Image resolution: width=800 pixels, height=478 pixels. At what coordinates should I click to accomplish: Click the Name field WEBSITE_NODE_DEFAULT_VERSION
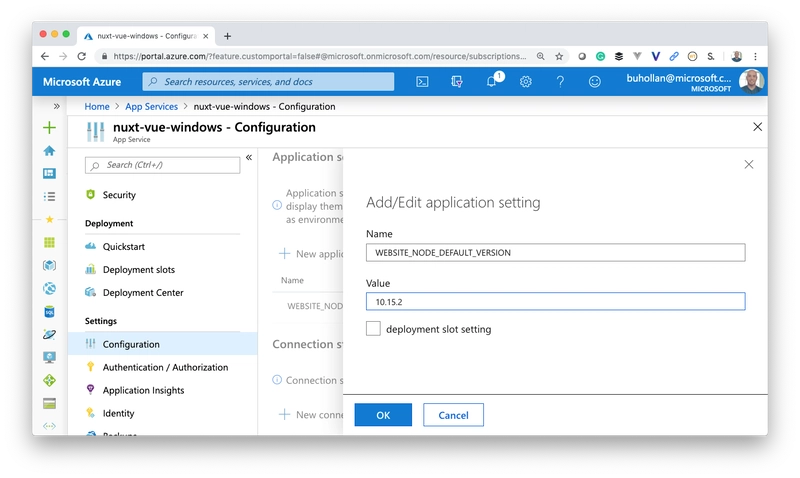pos(555,253)
